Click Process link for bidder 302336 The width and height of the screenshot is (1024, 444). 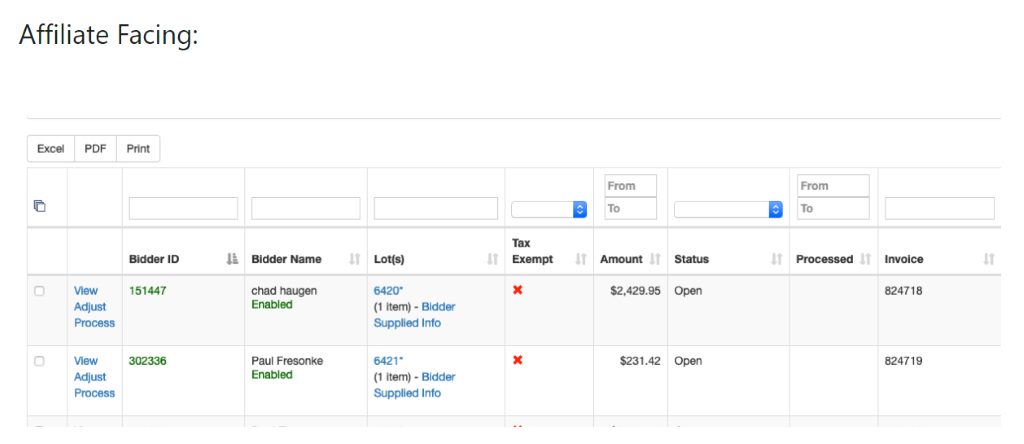pyautogui.click(x=94, y=393)
